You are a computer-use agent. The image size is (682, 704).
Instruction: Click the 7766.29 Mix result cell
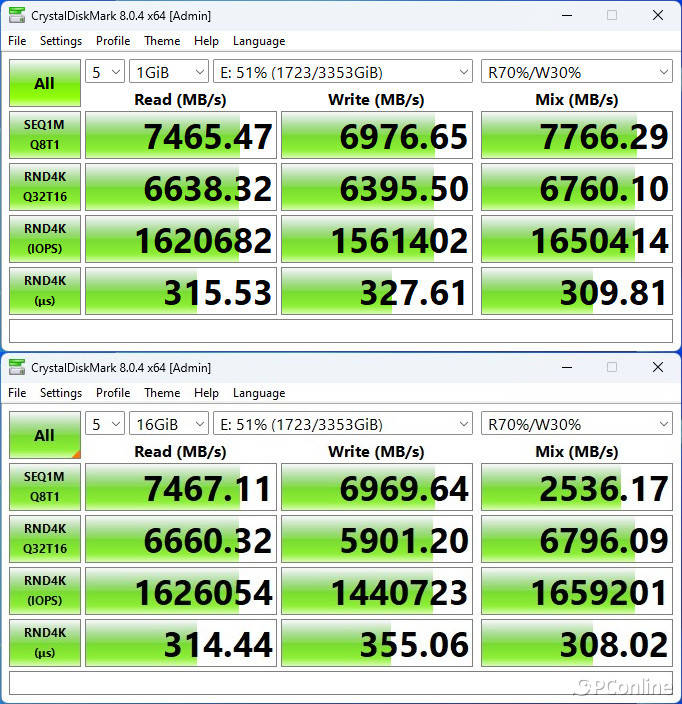point(576,136)
